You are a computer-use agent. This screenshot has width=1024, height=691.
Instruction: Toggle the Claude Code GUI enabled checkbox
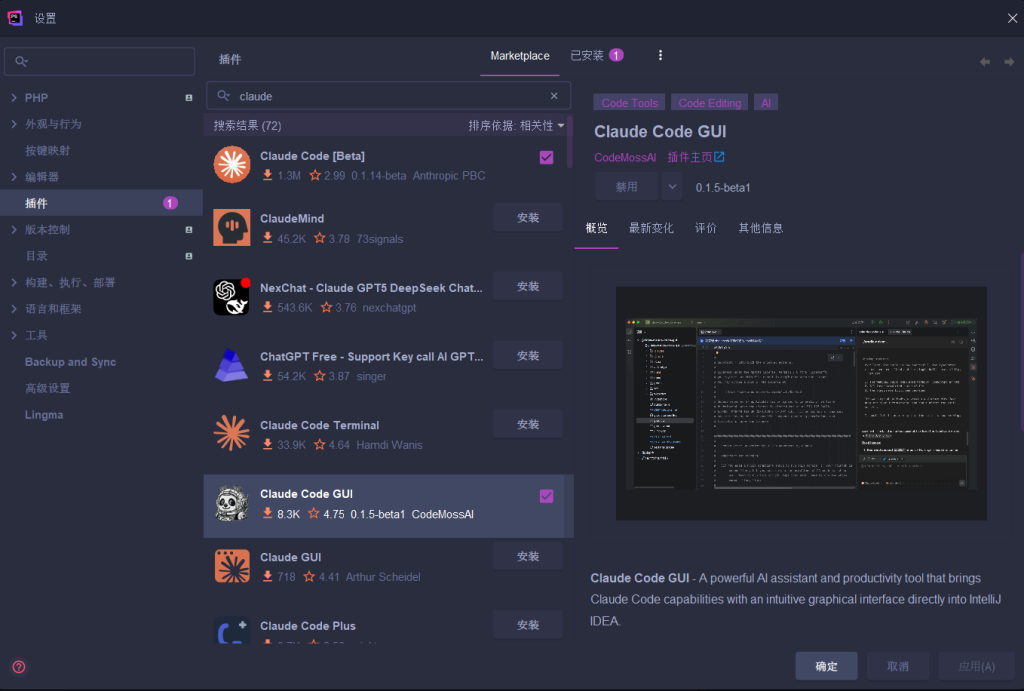546,496
